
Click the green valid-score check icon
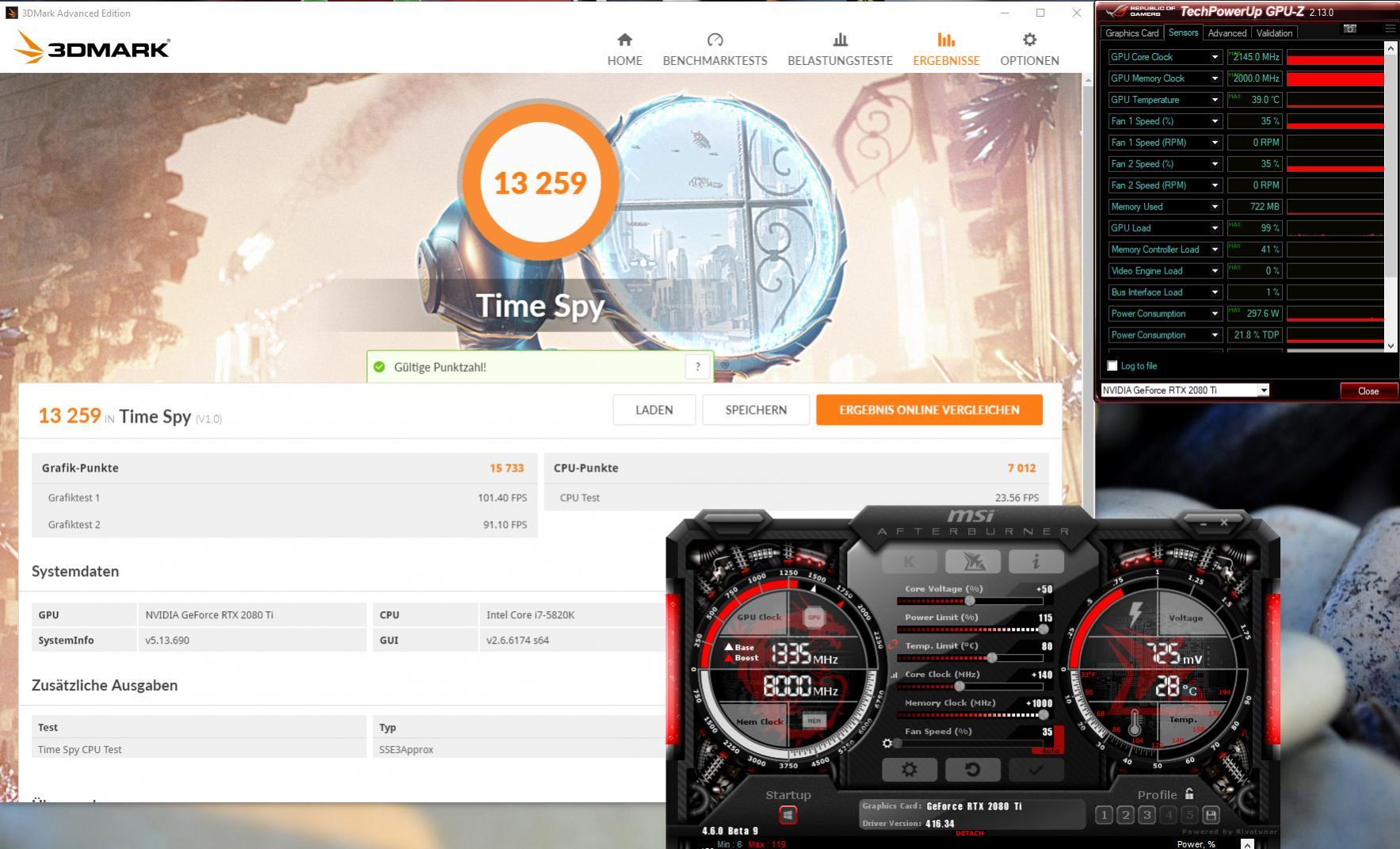[x=380, y=367]
